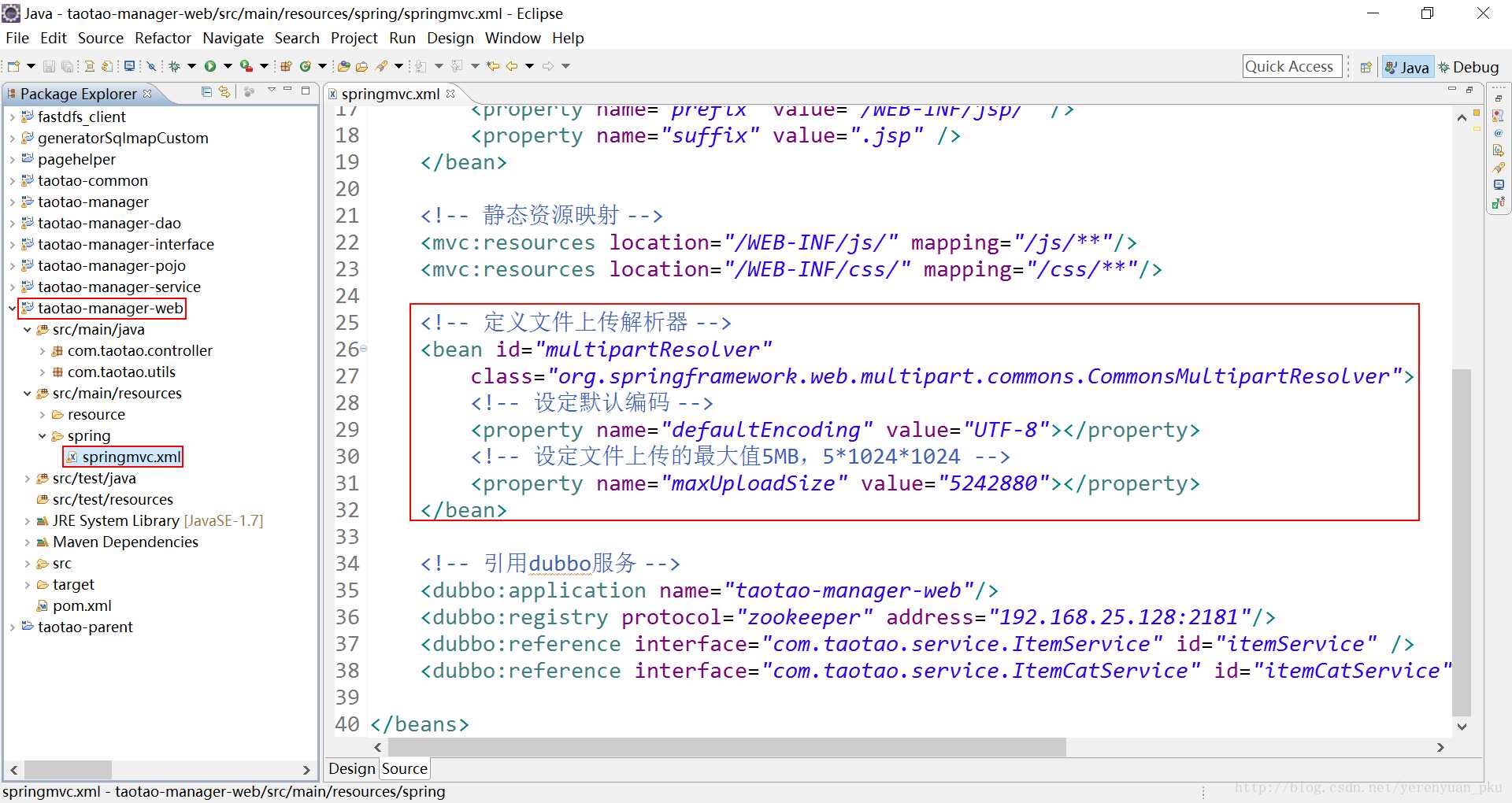This screenshot has height=803, width=1512.
Task: Maximize the Package Explorer view
Action: coord(306,91)
